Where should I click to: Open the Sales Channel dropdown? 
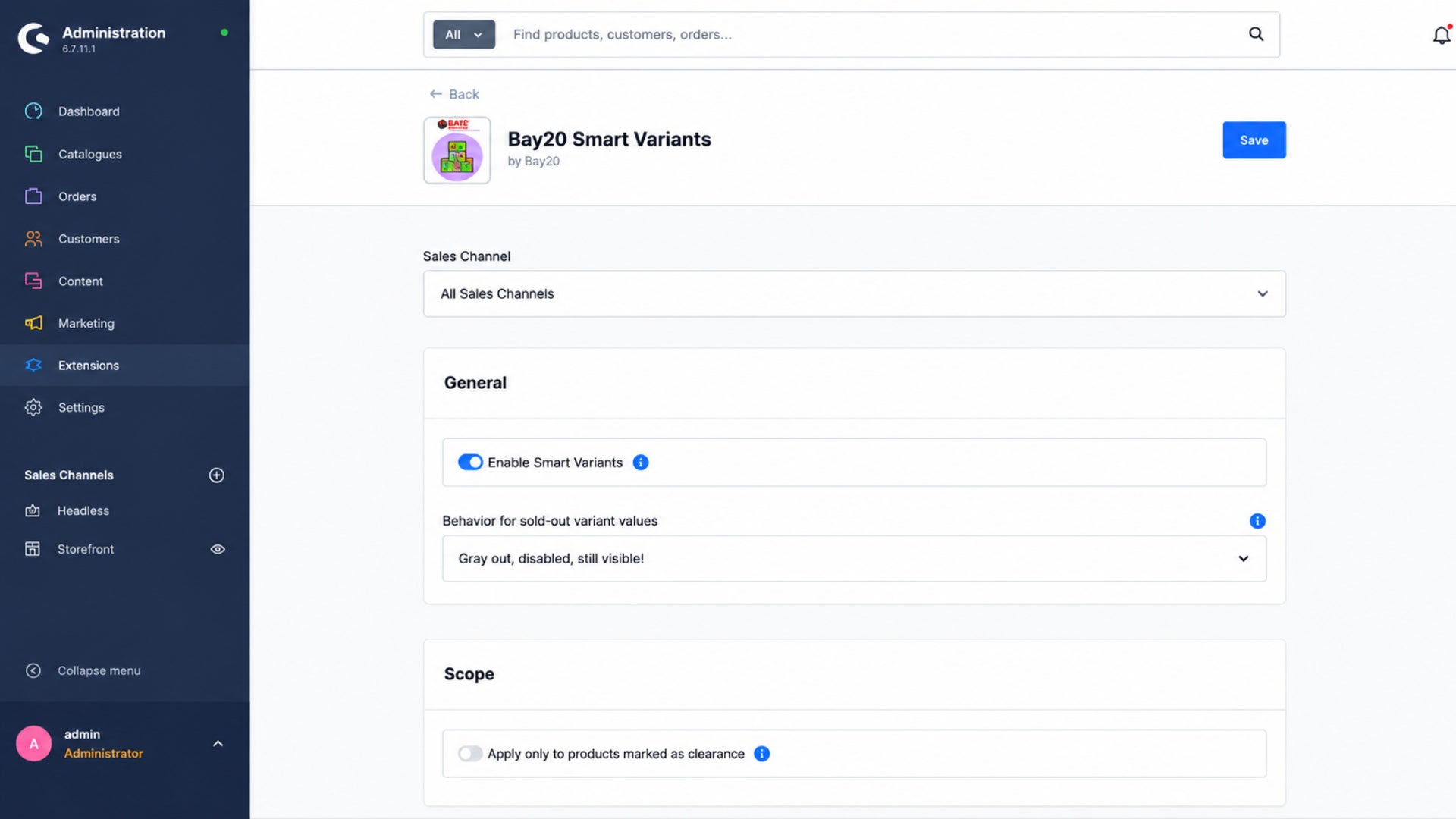(854, 294)
